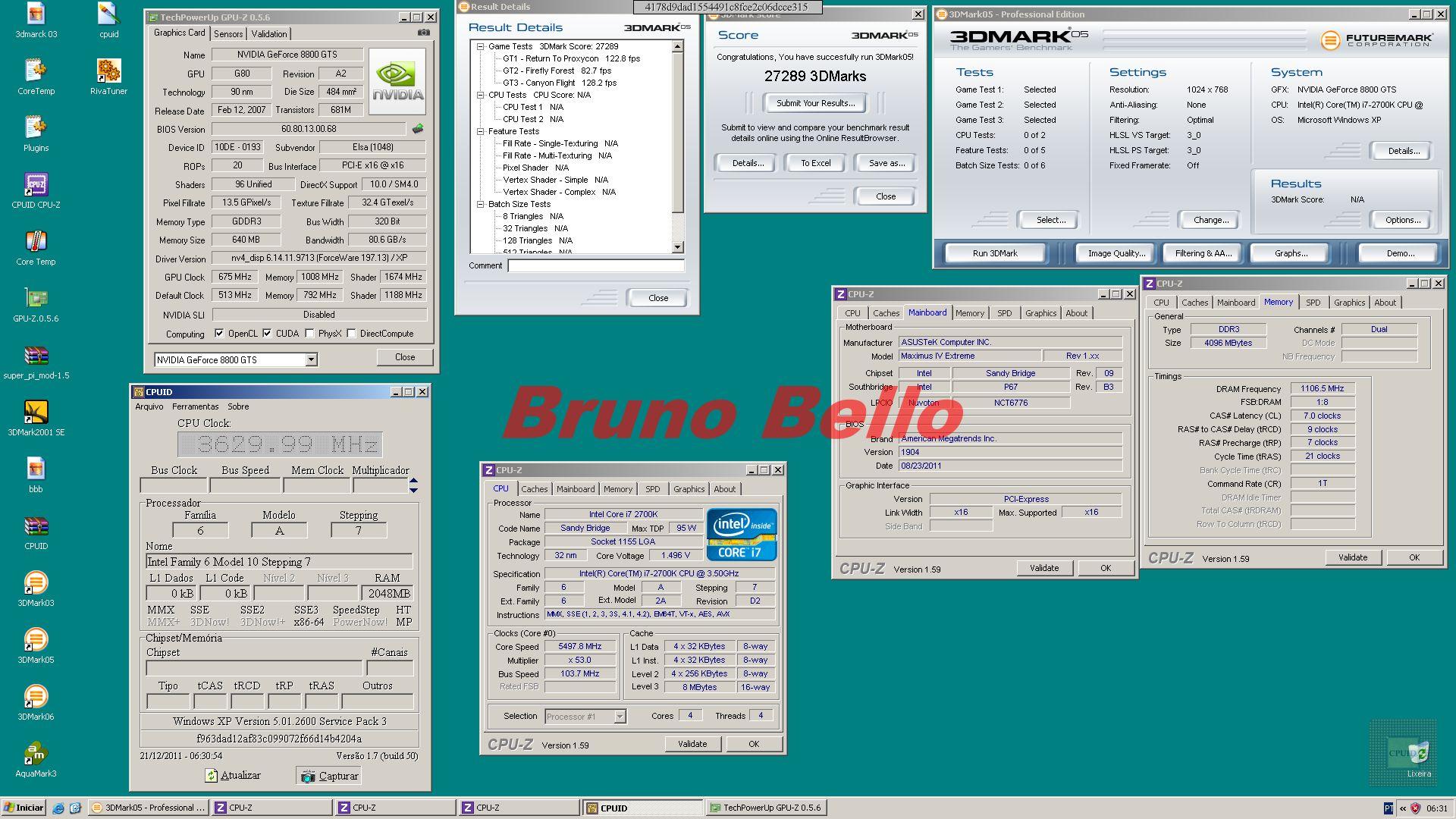Click the GPU-Z screenshot camera icon
Viewport: 1456px width, 819px height.
(x=424, y=33)
